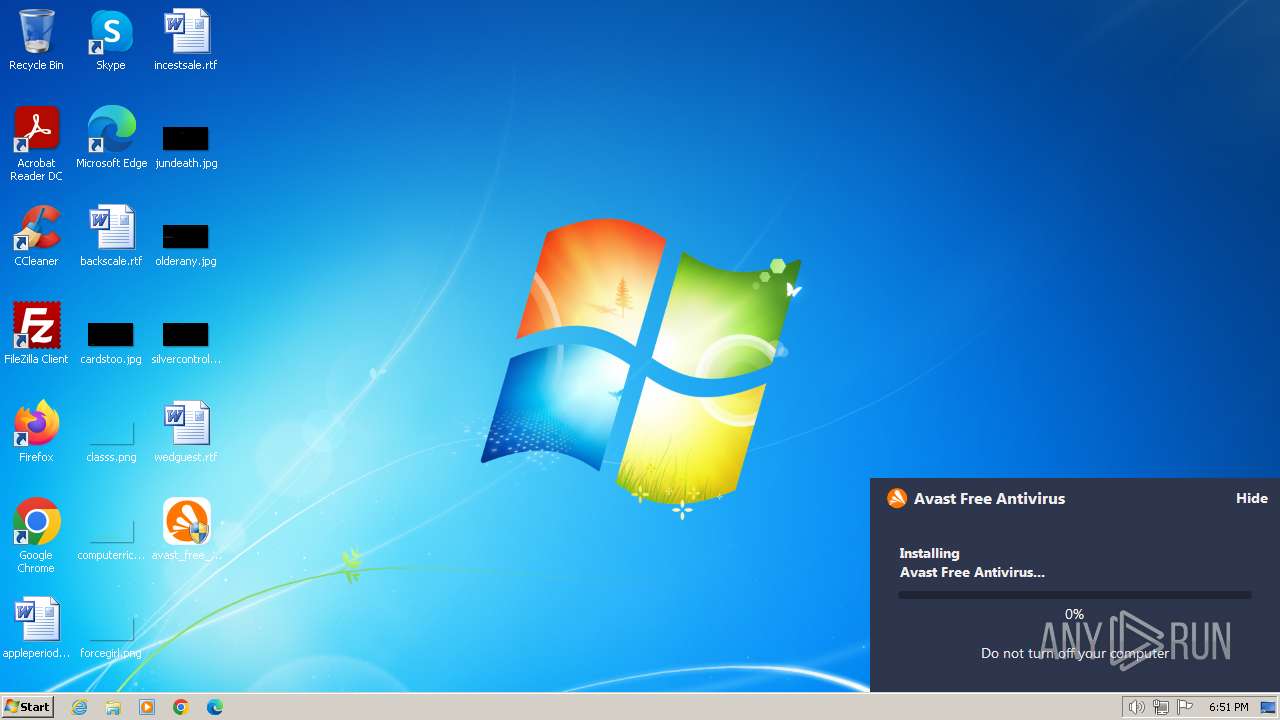Click the volume icon in system tray

tap(1136, 707)
